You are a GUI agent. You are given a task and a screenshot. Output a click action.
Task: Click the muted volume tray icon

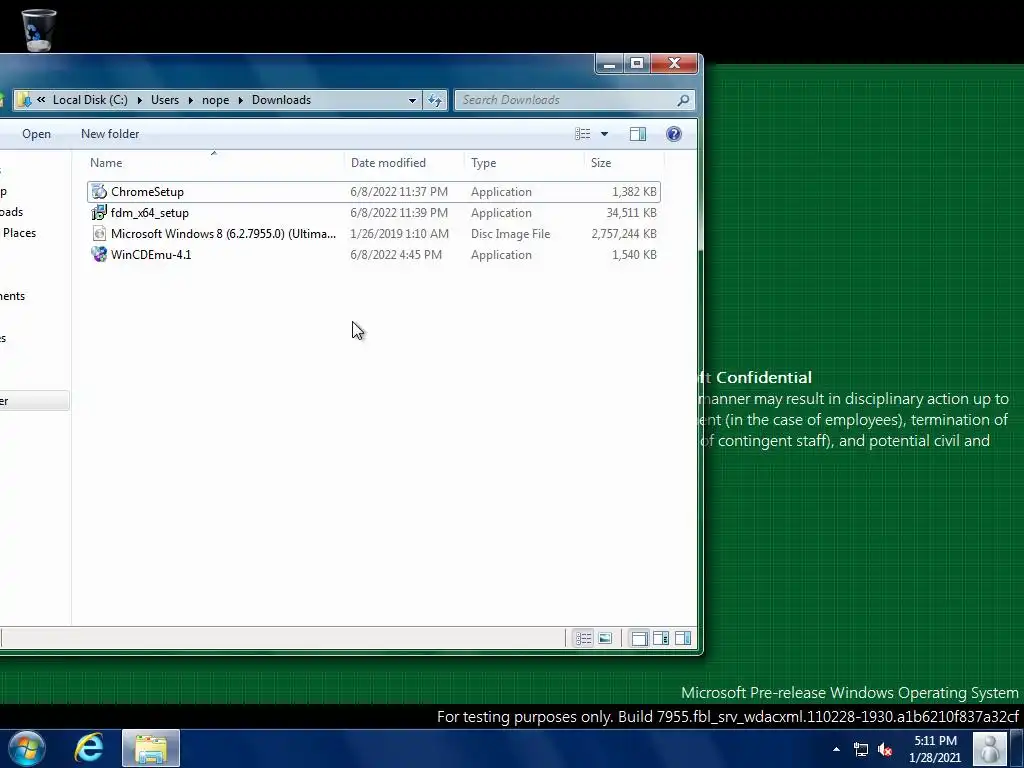point(886,750)
